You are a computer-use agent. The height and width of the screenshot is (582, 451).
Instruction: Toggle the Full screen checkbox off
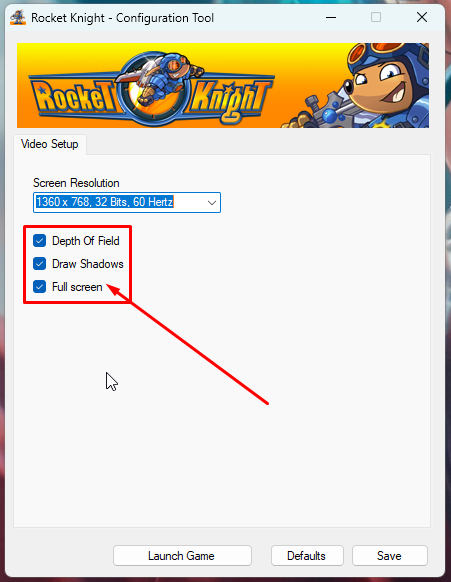[39, 287]
